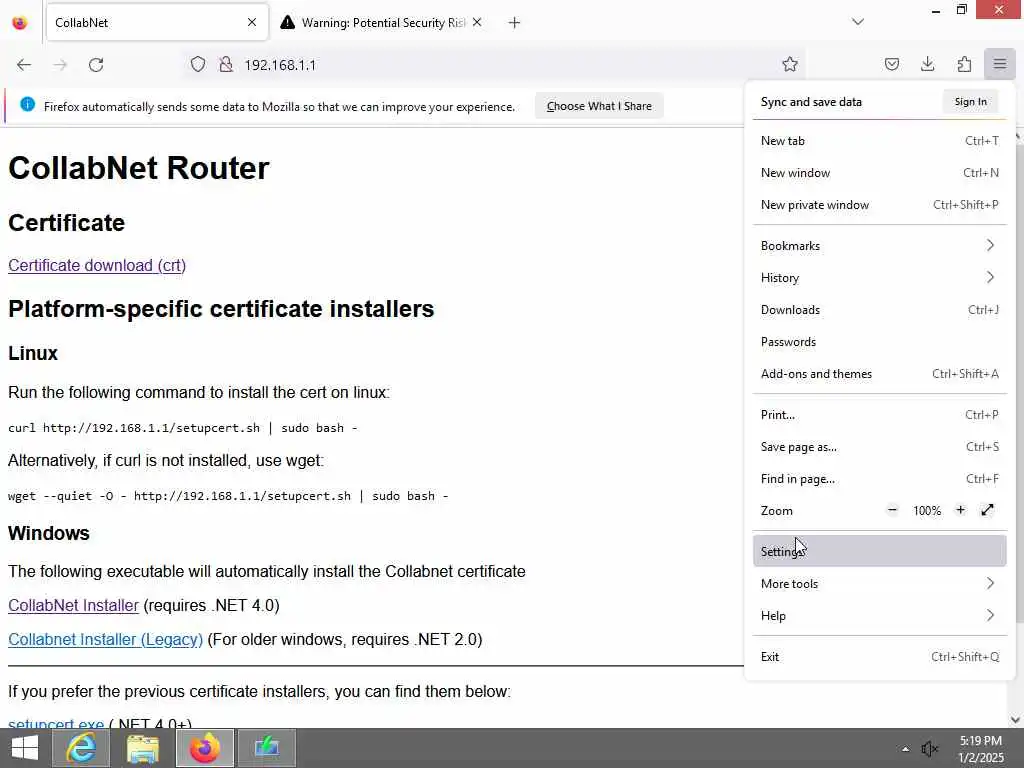Image resolution: width=1024 pixels, height=768 pixels.
Task: Click the Firefox logo icon in title bar
Action: pyautogui.click(x=20, y=23)
